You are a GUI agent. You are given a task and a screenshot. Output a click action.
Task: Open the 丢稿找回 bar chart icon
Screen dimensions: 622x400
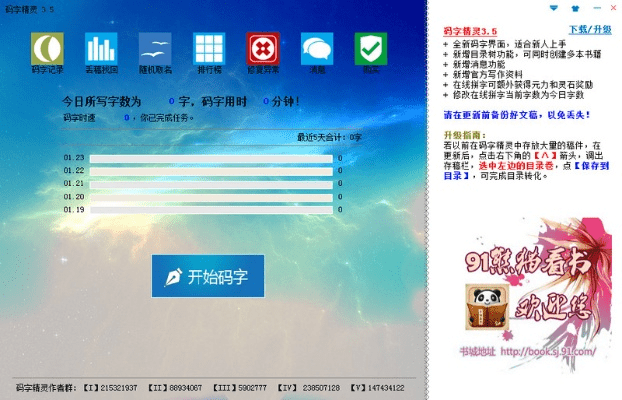101,49
